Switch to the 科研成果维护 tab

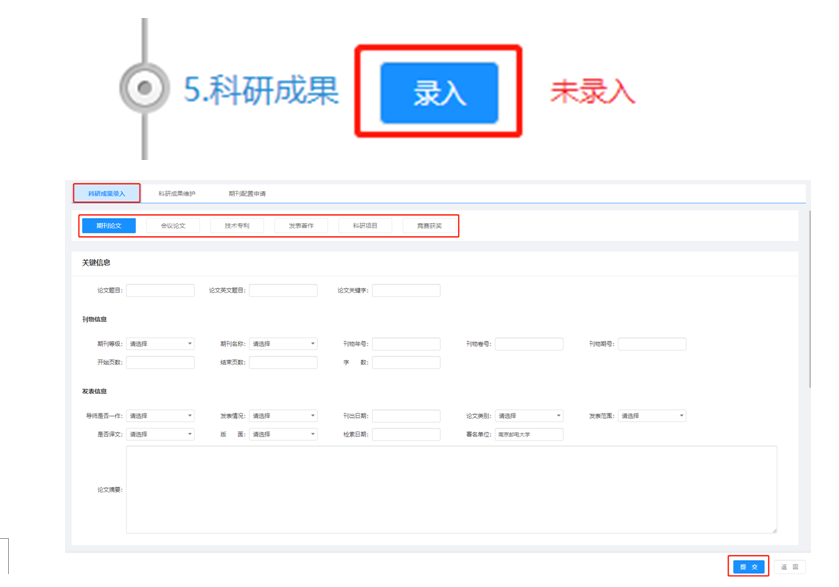point(177,193)
